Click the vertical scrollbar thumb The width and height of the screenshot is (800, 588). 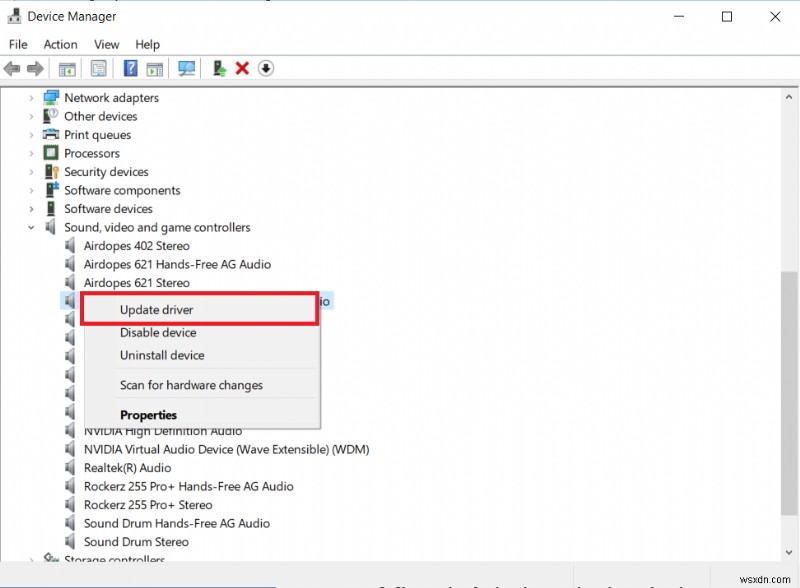tap(789, 393)
